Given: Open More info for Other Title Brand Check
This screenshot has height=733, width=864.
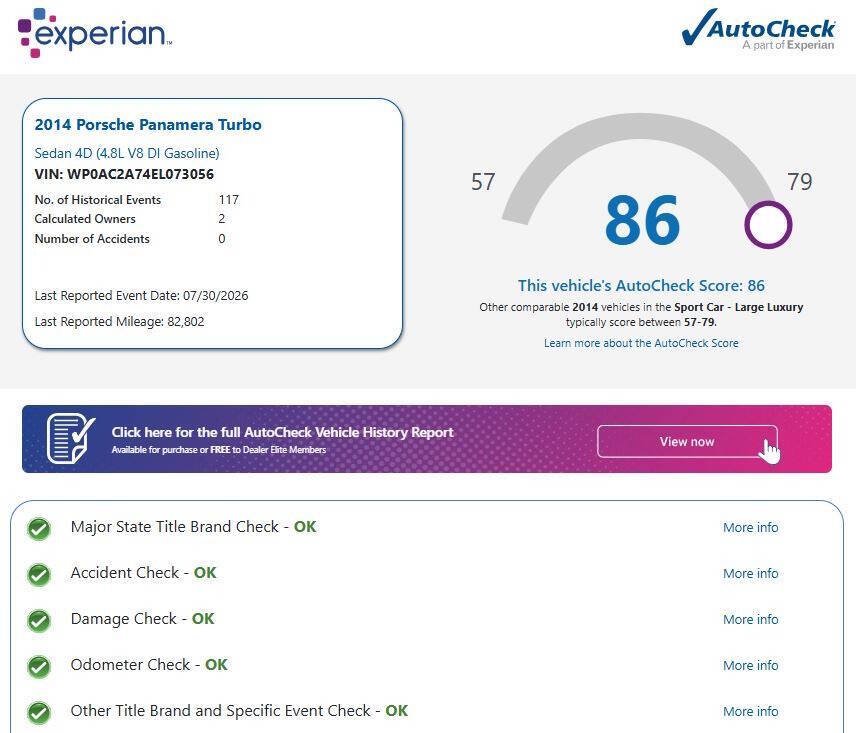Looking at the screenshot, I should 750,712.
